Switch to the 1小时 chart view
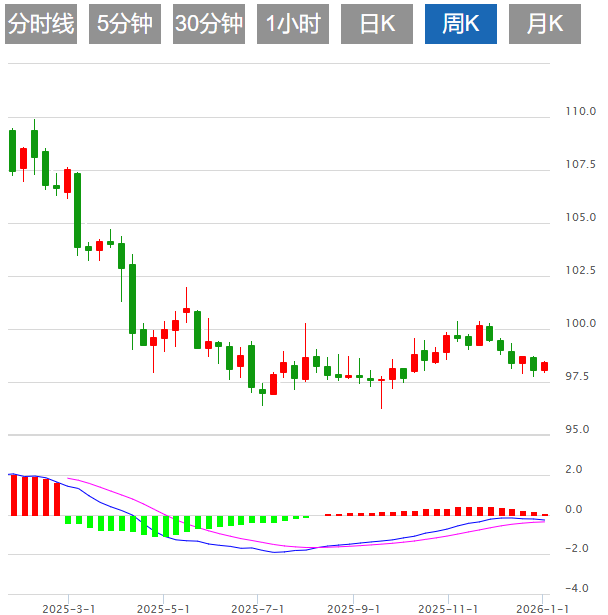Image resolution: width=608 pixels, height=615 pixels. coord(293,24)
